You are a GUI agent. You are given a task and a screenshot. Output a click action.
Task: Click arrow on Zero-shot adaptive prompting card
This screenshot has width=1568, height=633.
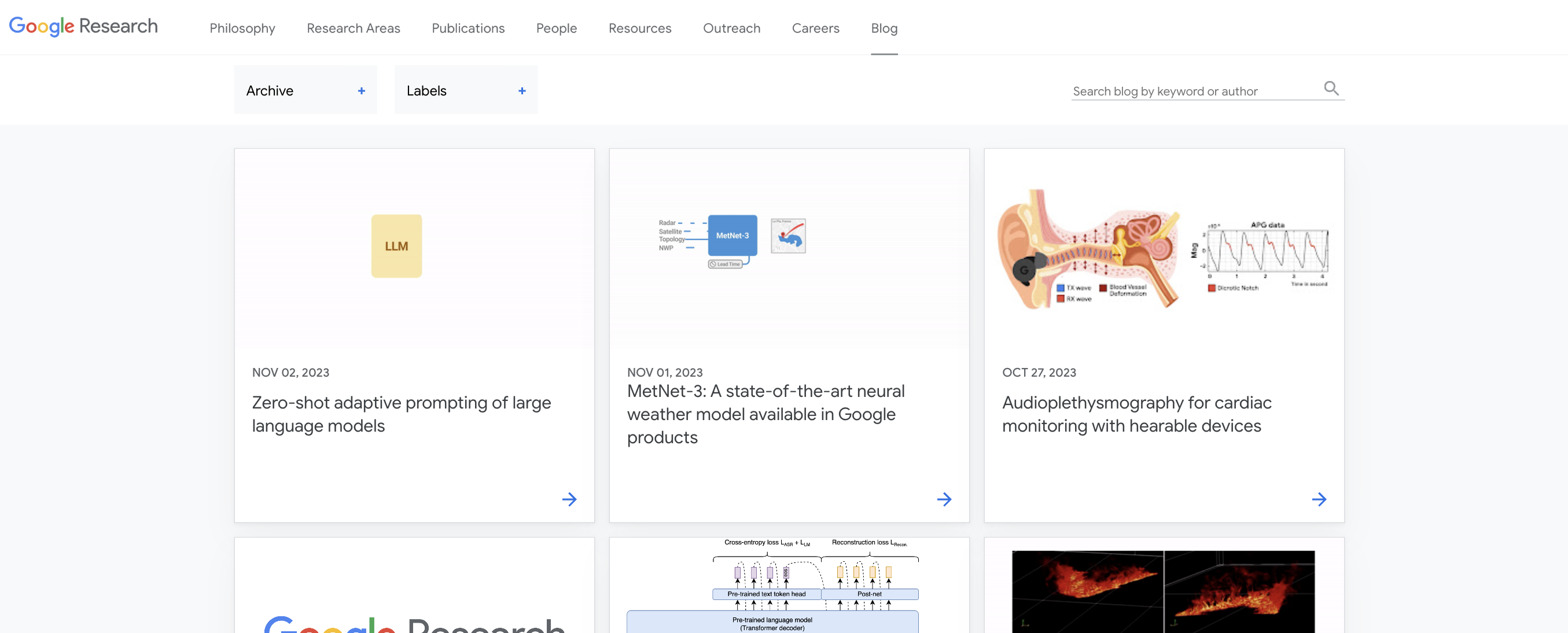pyautogui.click(x=569, y=499)
